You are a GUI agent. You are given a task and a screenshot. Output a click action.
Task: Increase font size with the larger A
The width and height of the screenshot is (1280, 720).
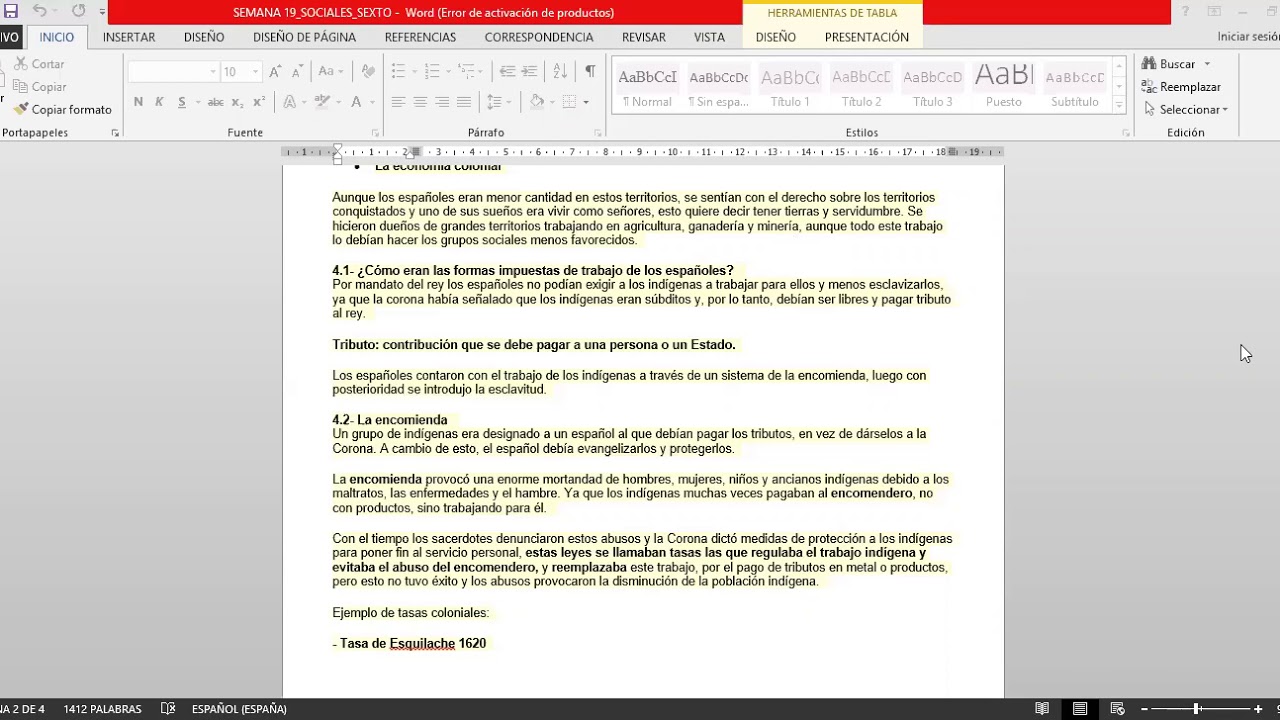click(x=275, y=72)
